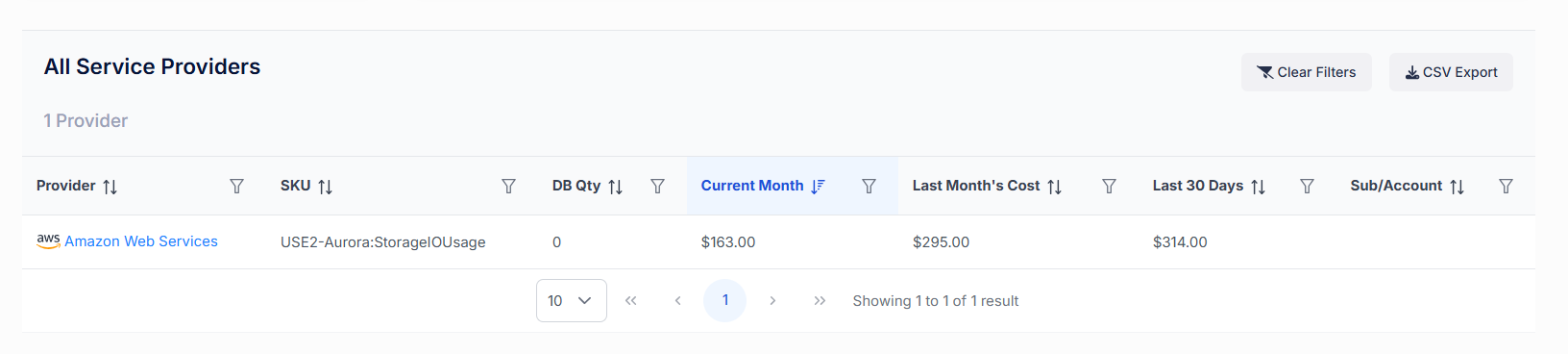Screen dimensions: 1568x354
Task: Sort by Provider using sort arrows
Action: pyautogui.click(x=110, y=187)
